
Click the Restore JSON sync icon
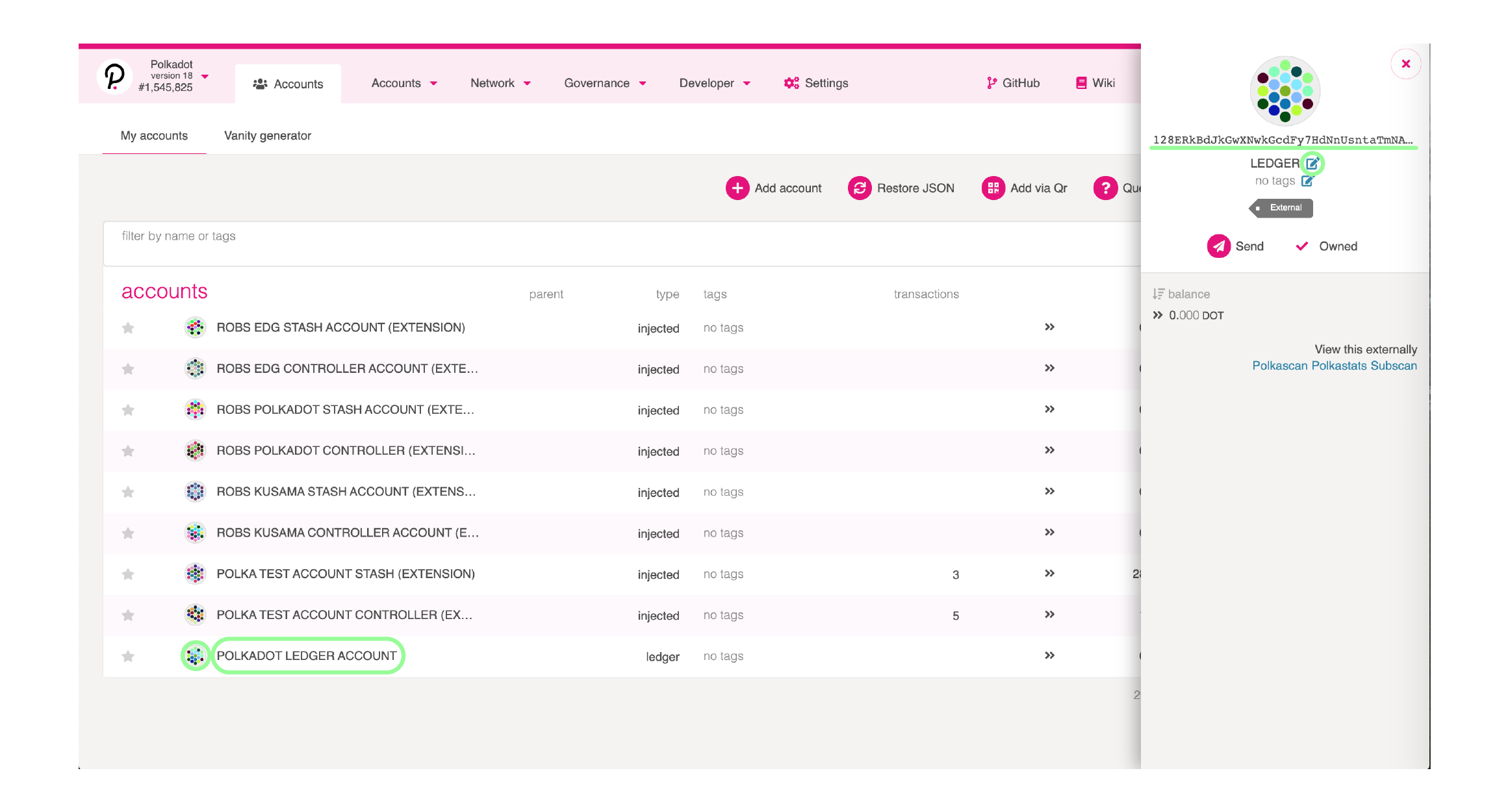860,188
